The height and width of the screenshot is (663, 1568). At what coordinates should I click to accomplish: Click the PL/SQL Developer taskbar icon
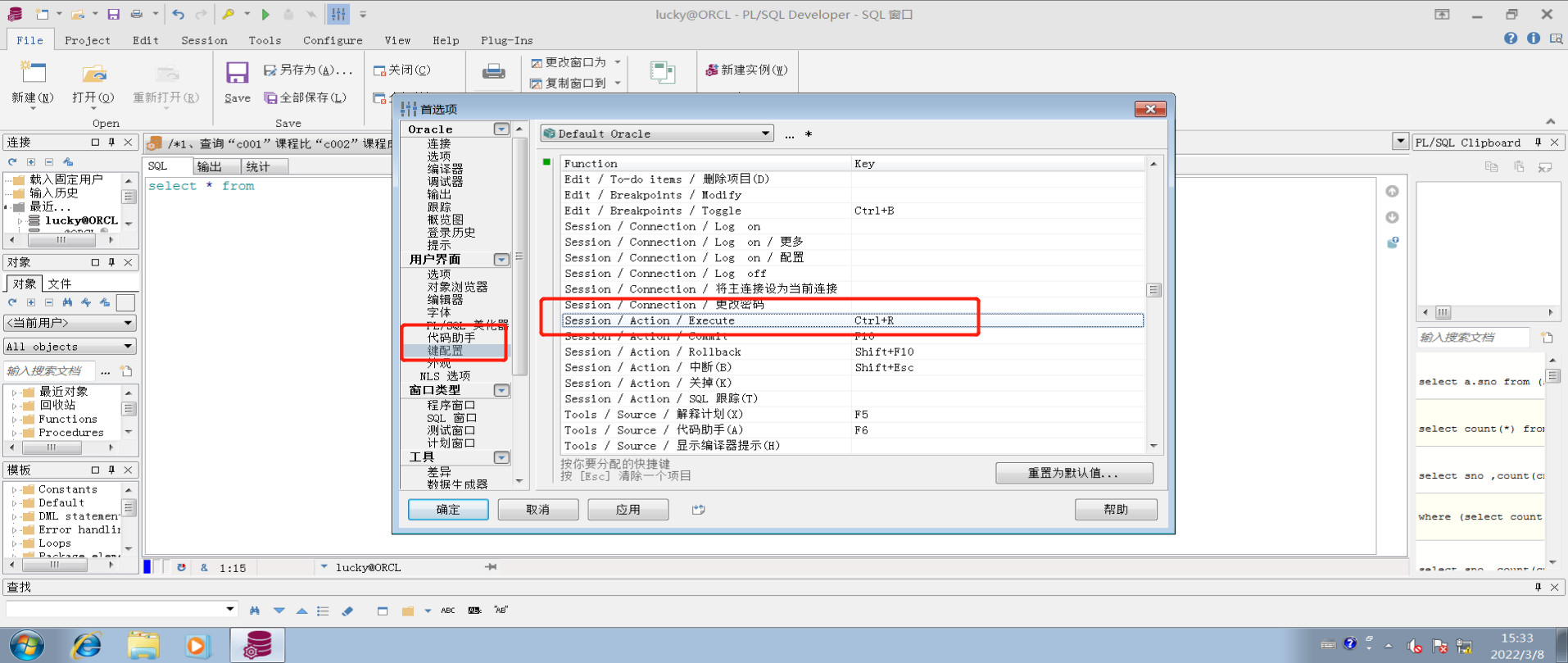click(257, 645)
